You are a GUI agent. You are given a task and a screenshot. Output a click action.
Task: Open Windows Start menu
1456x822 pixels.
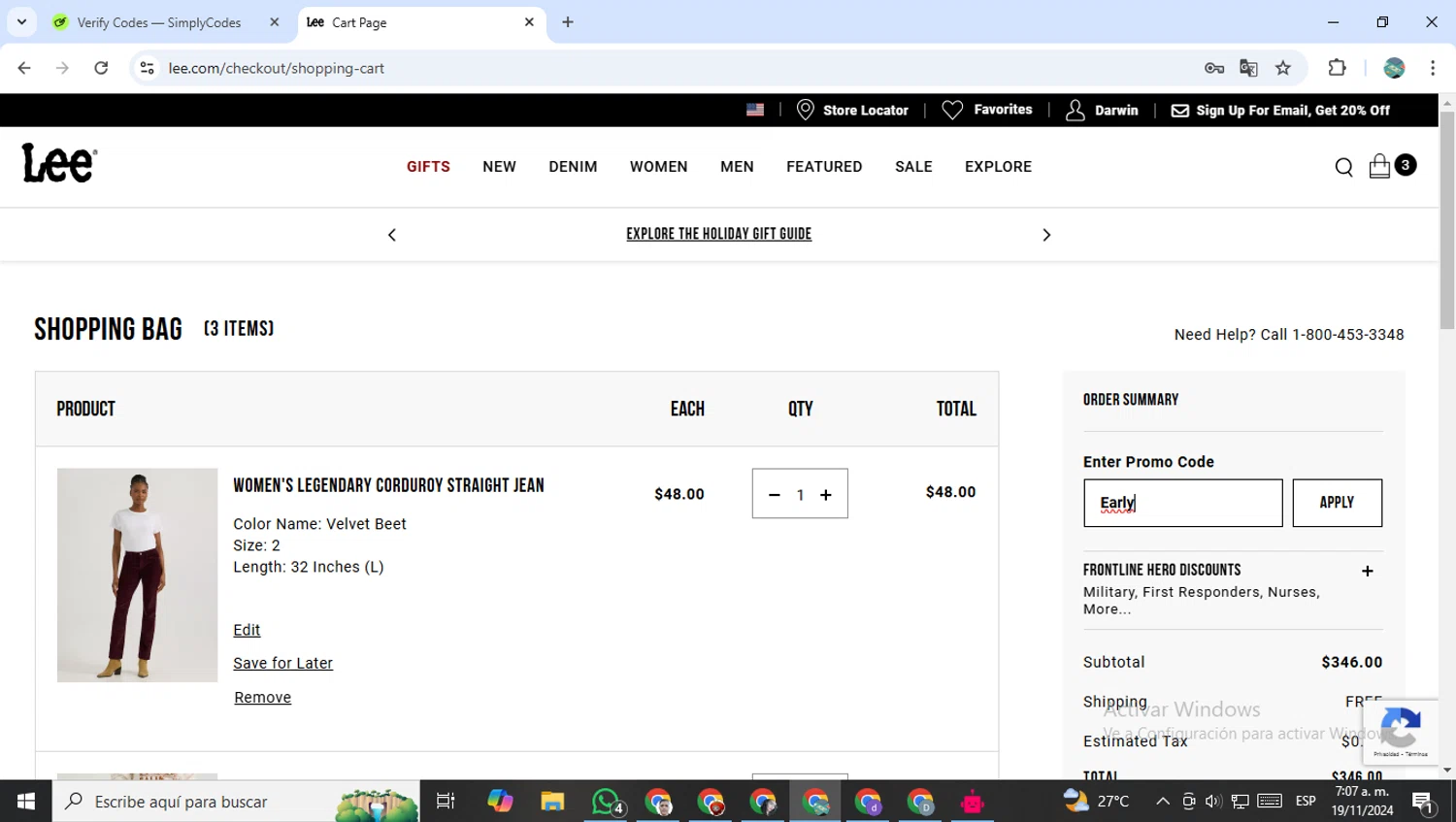coord(26,802)
